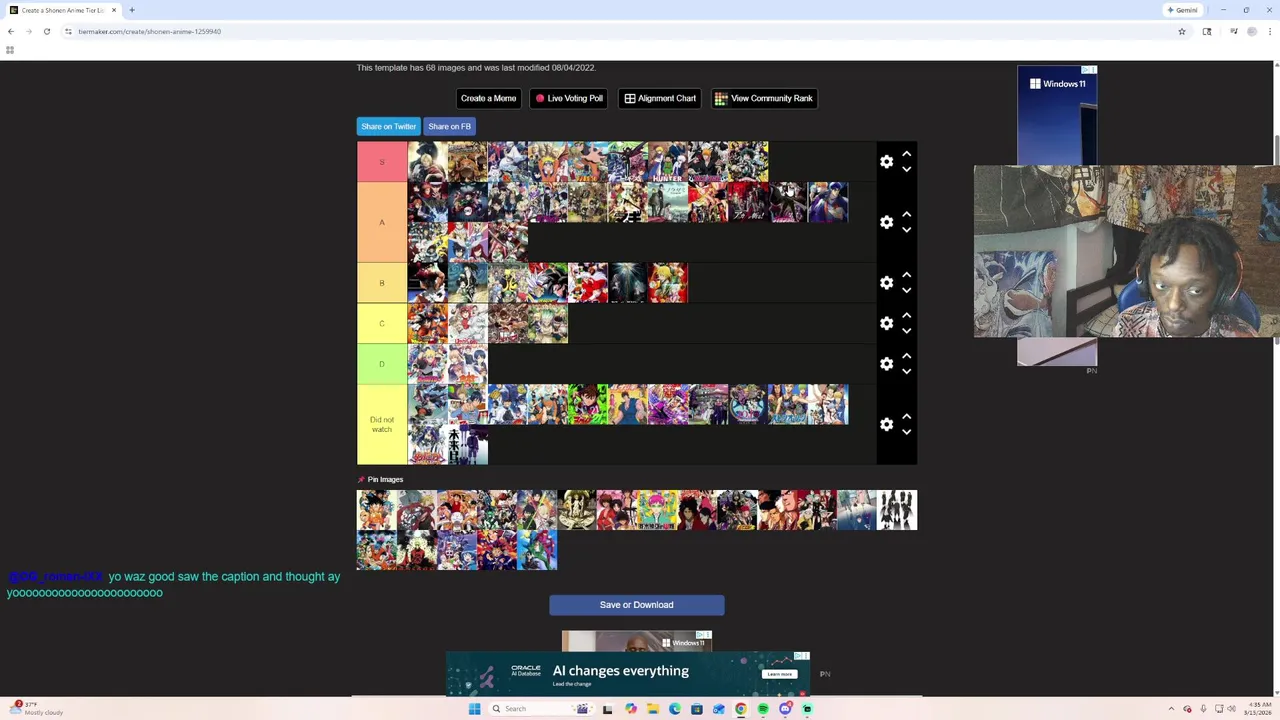Go back in browser history
This screenshot has height=720, width=1280.
[11, 31]
